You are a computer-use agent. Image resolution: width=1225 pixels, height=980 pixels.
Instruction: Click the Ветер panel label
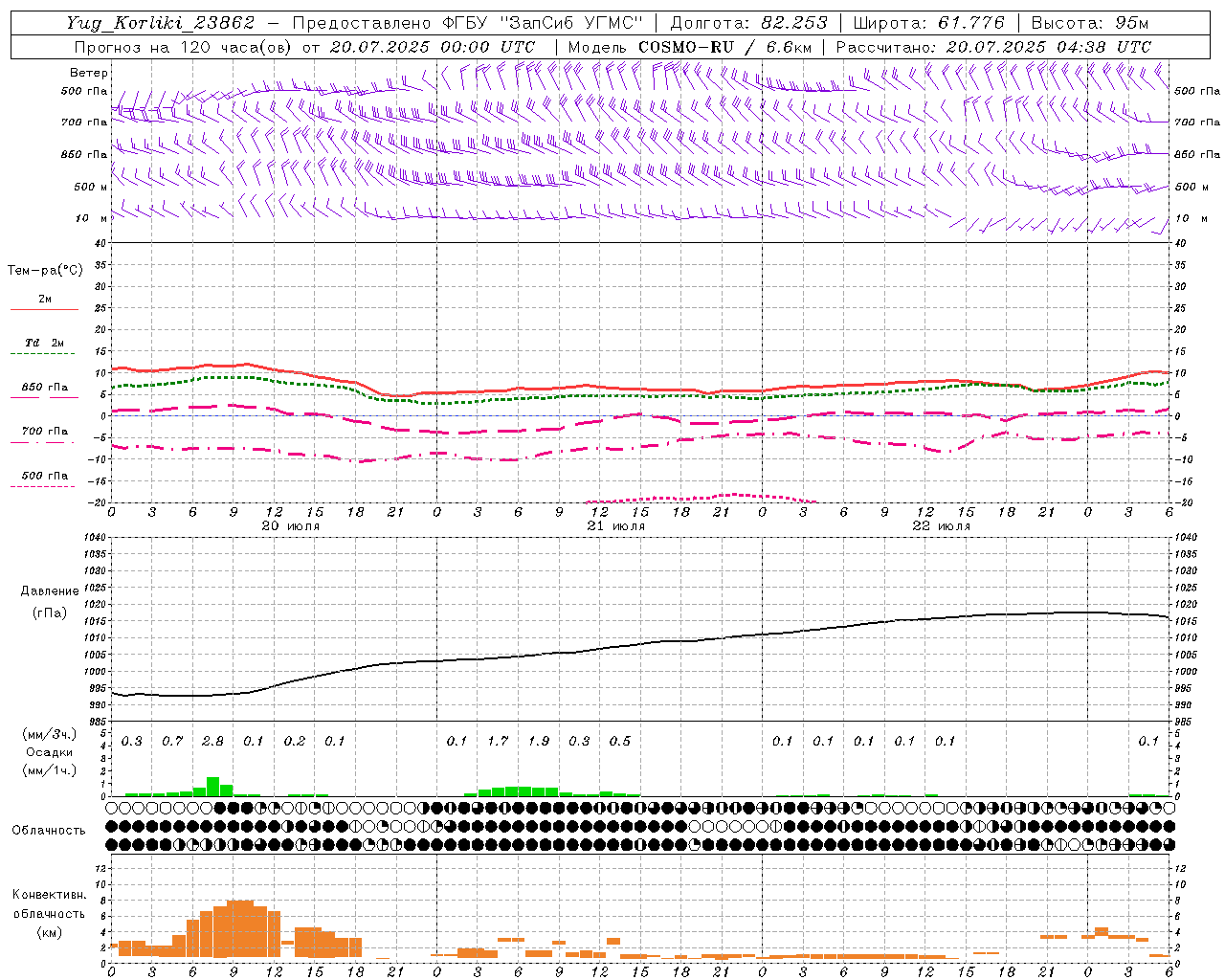coord(88,73)
